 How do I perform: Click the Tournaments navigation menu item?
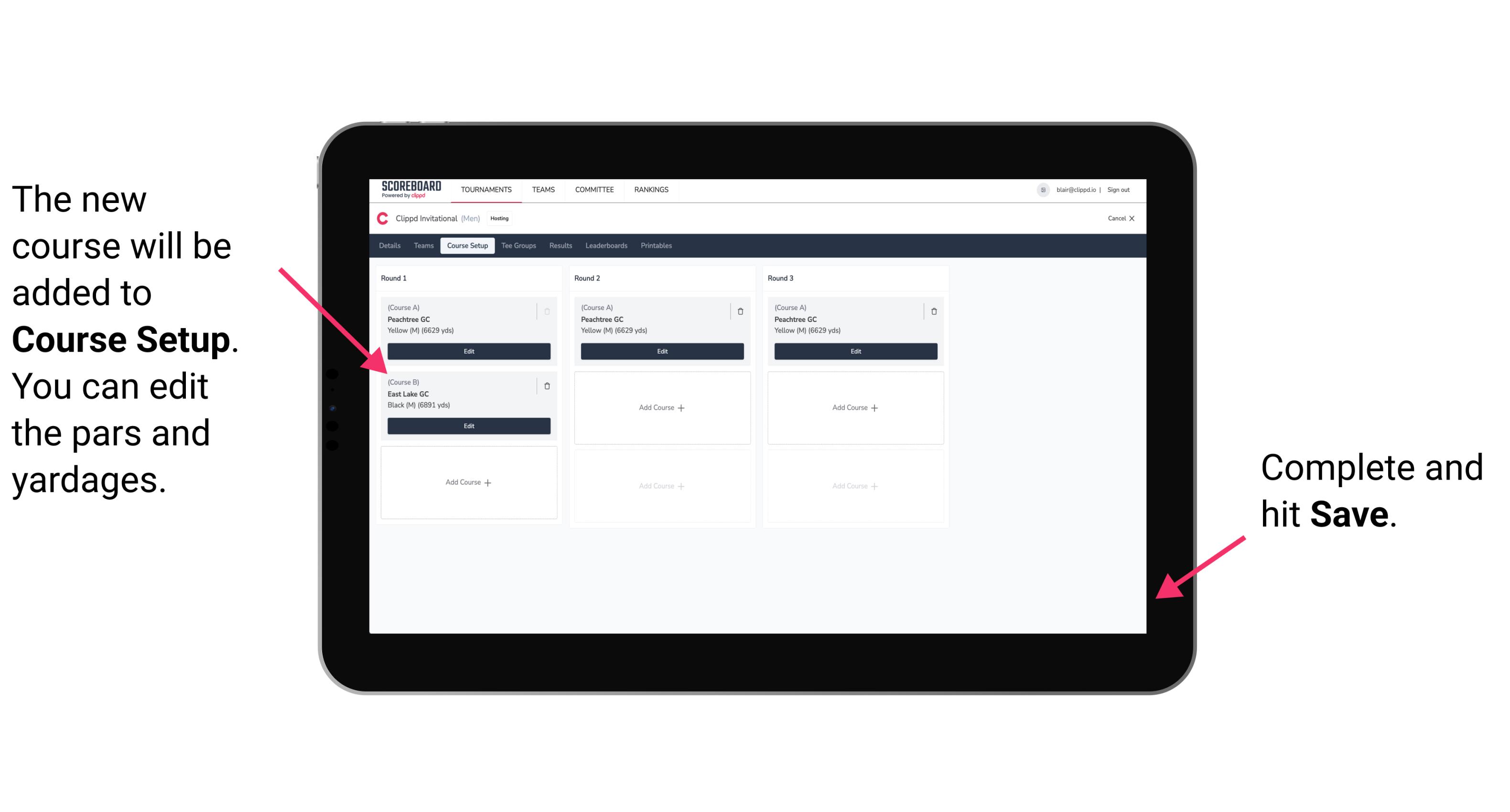pos(486,190)
